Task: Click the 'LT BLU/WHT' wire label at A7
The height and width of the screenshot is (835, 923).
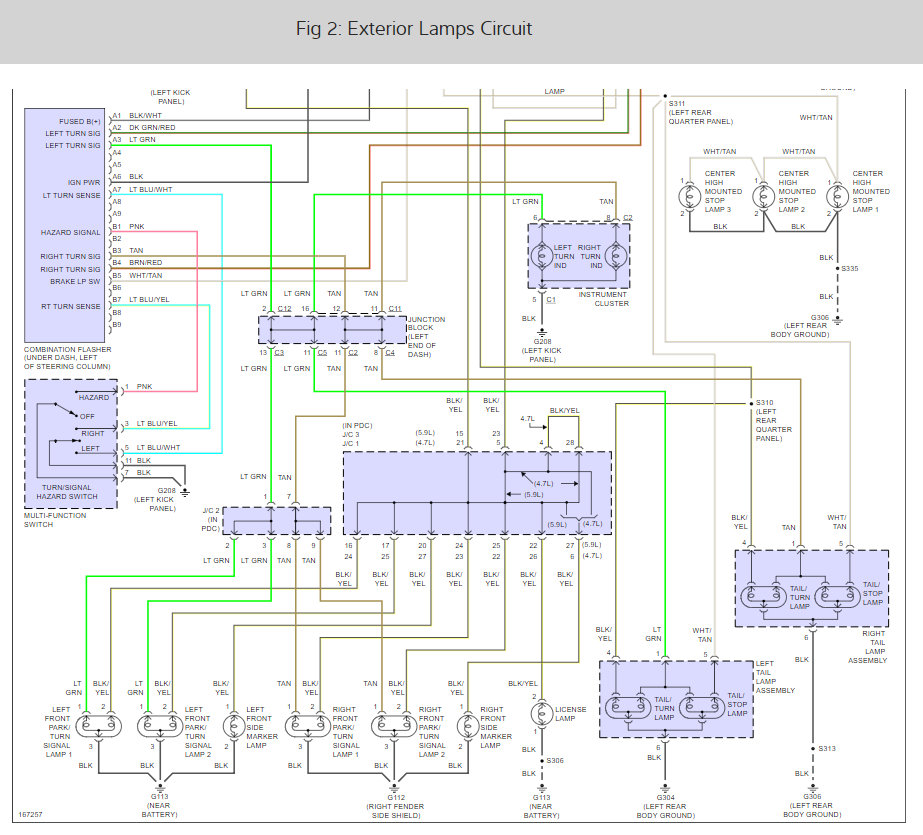Action: click(x=151, y=189)
